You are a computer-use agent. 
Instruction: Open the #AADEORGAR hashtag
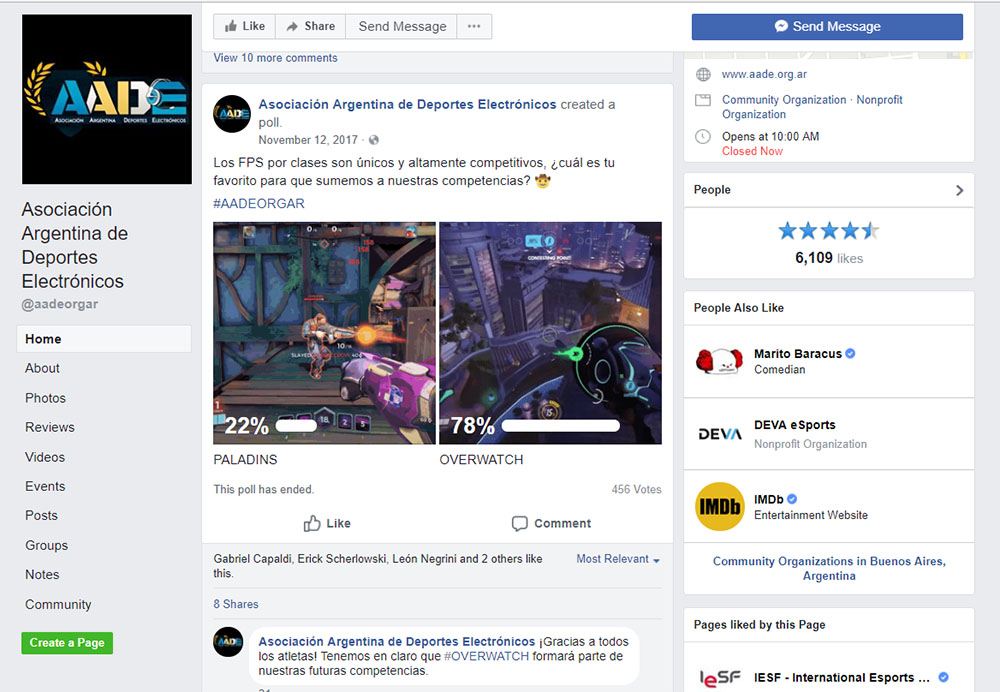(x=259, y=203)
